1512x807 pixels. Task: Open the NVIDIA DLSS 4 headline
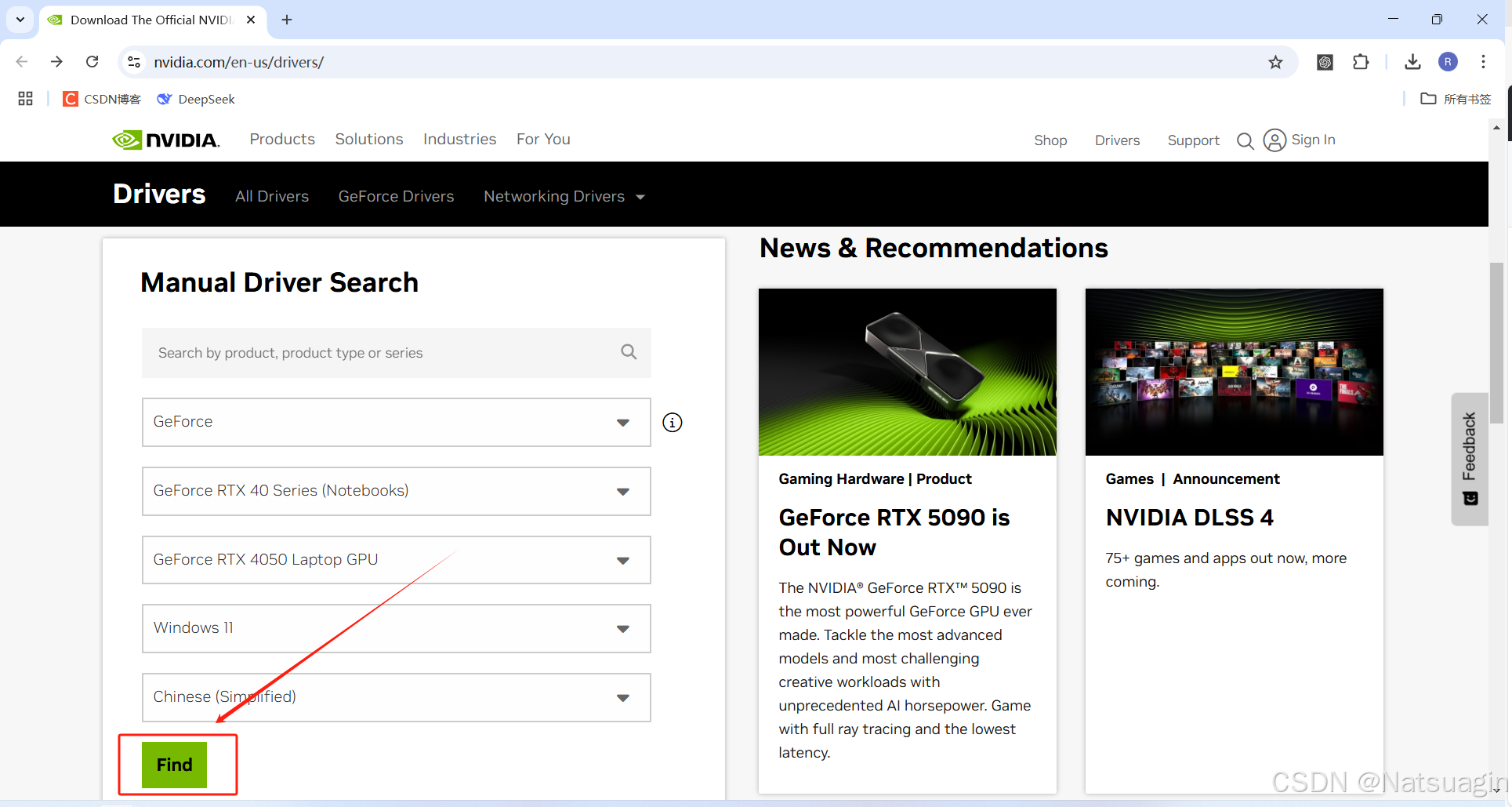(1189, 518)
